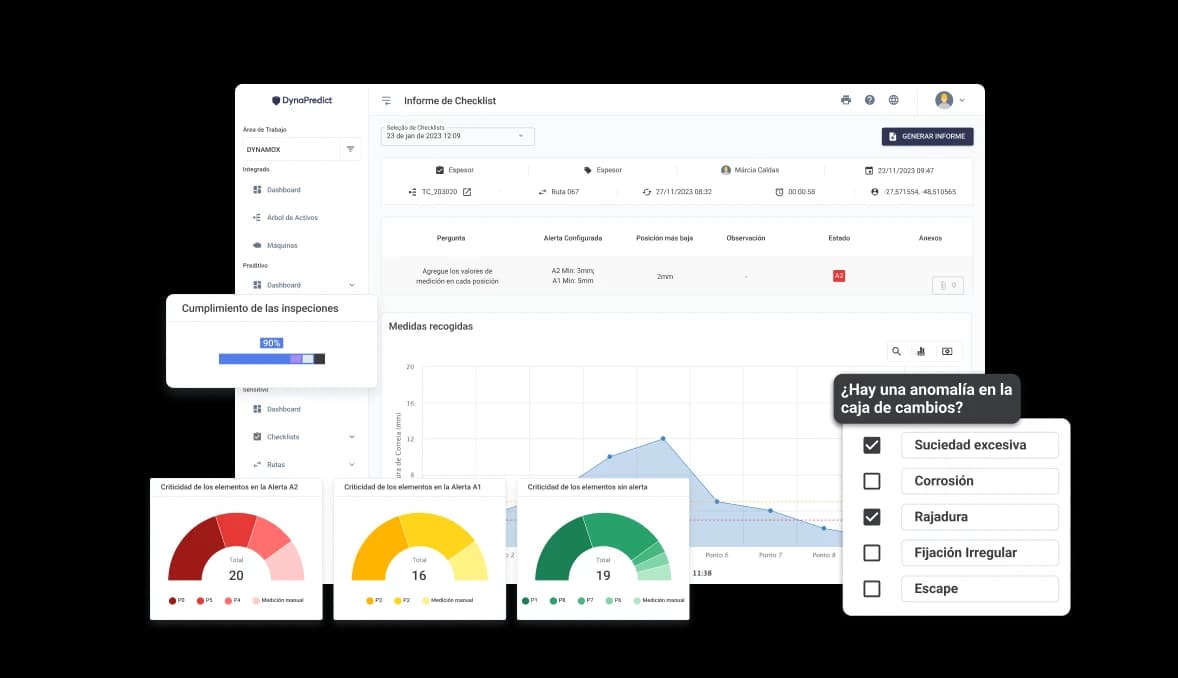
Task: Click the chart zoom magnifier icon
Action: coord(896,351)
